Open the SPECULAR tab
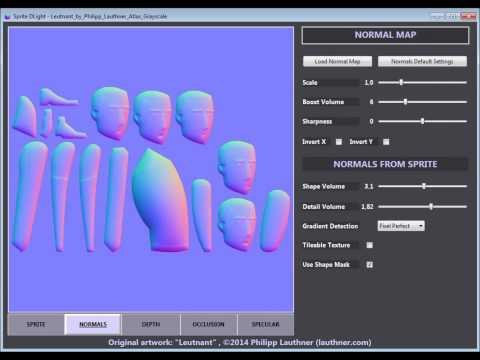Image resolution: width=480 pixels, height=360 pixels. coord(266,324)
